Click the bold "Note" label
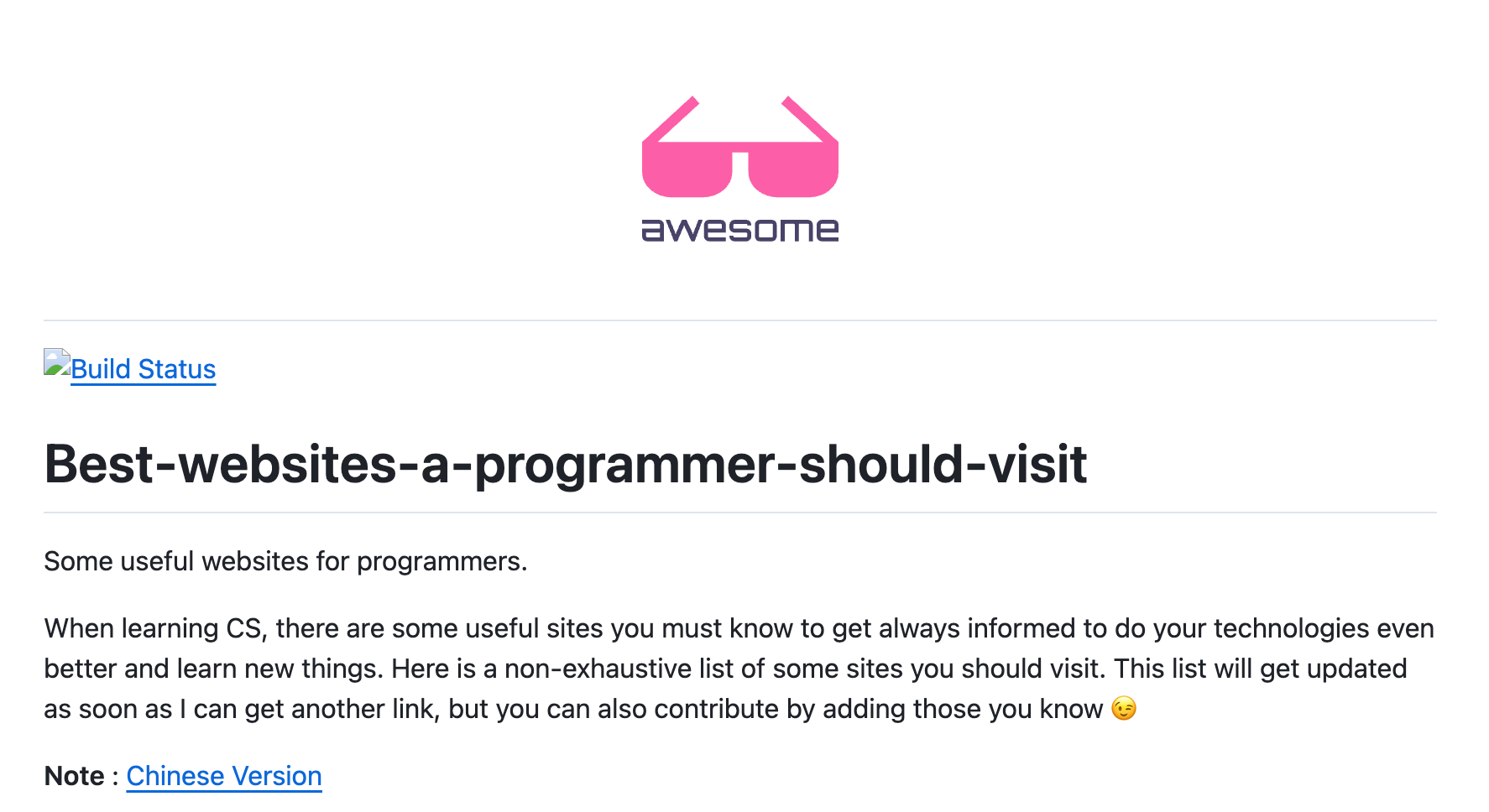 pos(74,776)
